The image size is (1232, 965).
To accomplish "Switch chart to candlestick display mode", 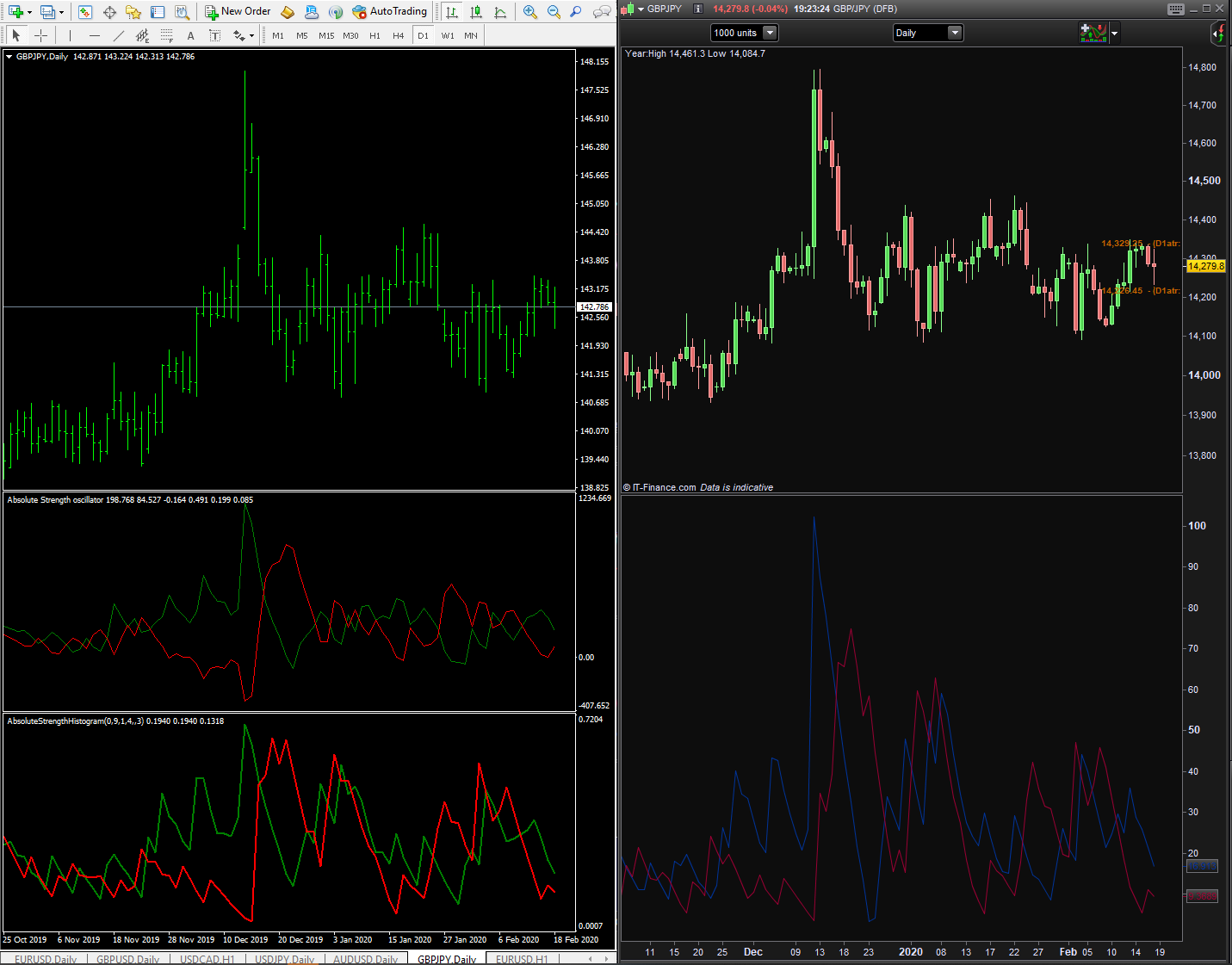I will click(x=475, y=12).
